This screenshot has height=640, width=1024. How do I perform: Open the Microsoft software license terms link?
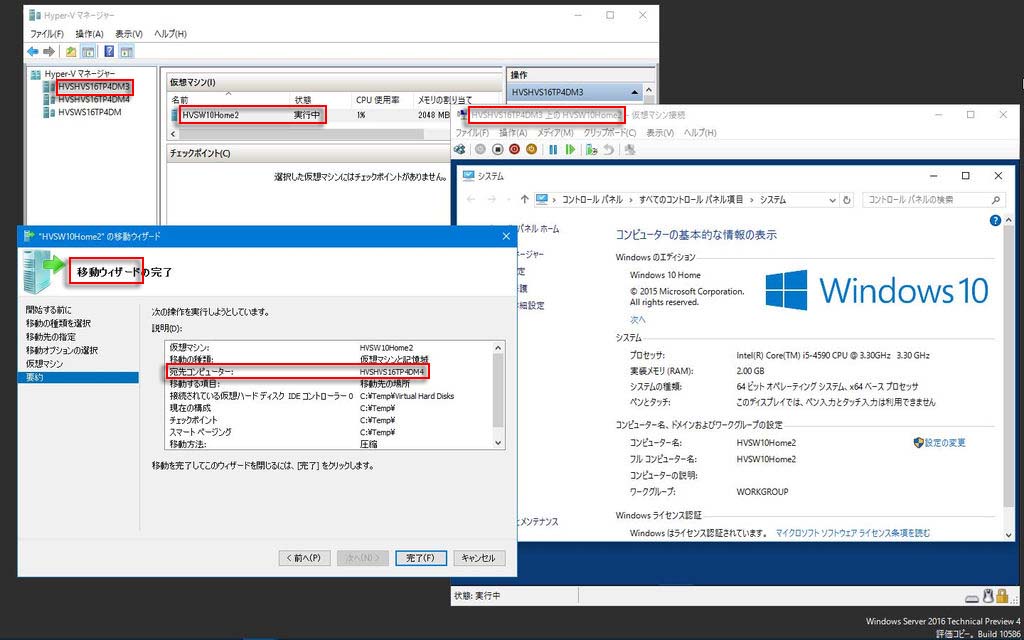[853, 533]
